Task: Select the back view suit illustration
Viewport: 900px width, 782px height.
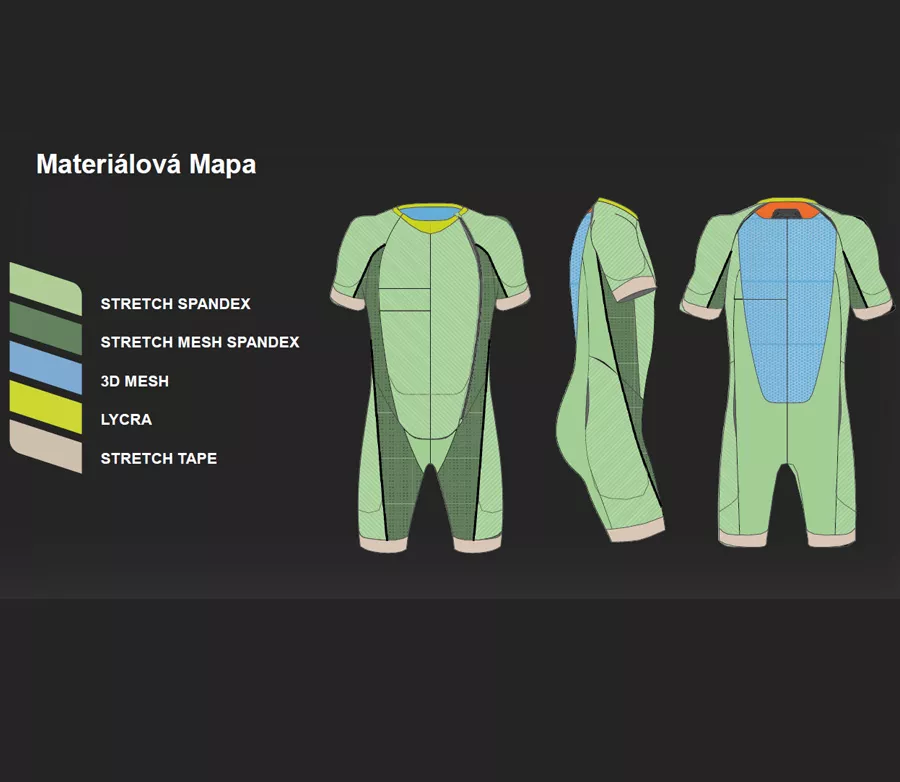Action: pos(788,380)
